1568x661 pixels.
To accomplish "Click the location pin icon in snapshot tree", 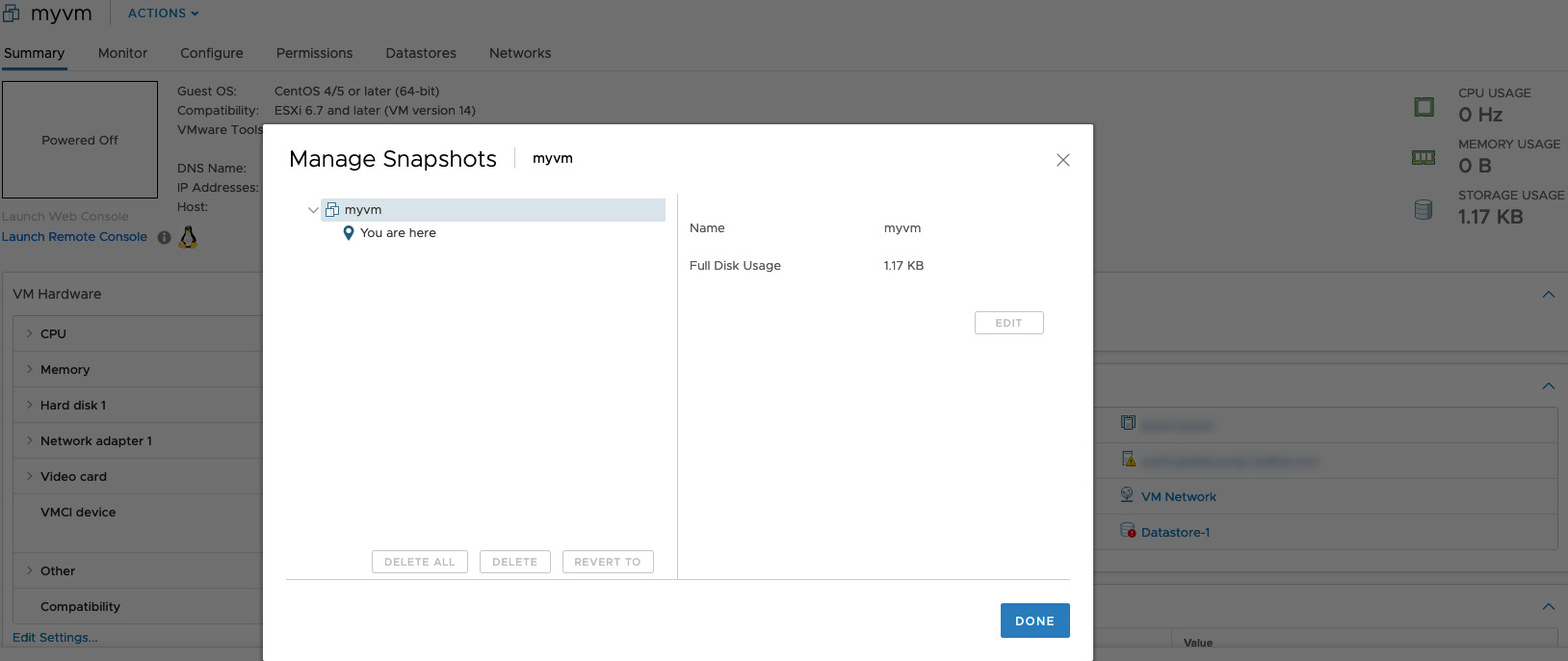I will pos(349,233).
